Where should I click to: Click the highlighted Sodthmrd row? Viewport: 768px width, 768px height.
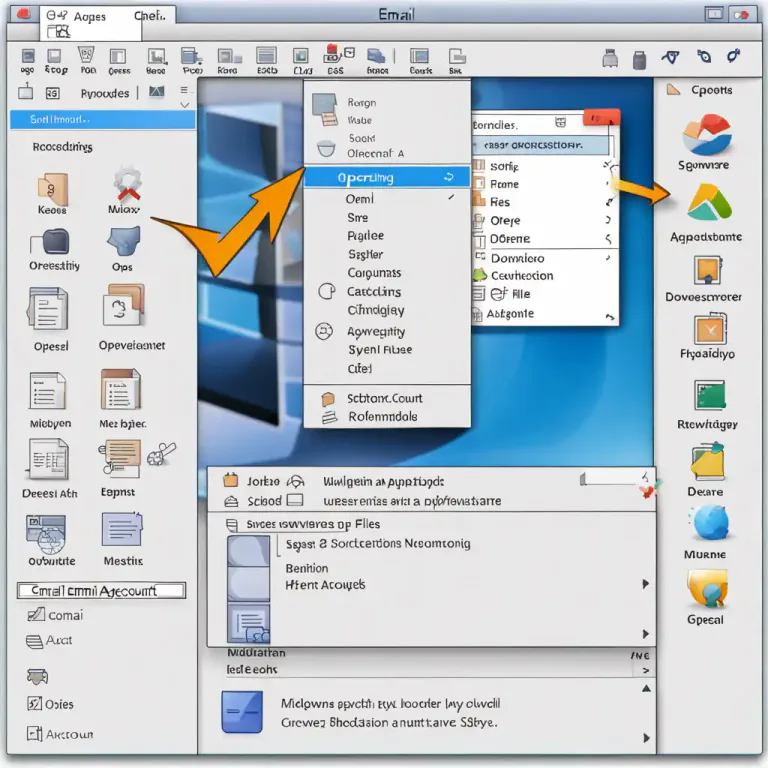pos(102,120)
